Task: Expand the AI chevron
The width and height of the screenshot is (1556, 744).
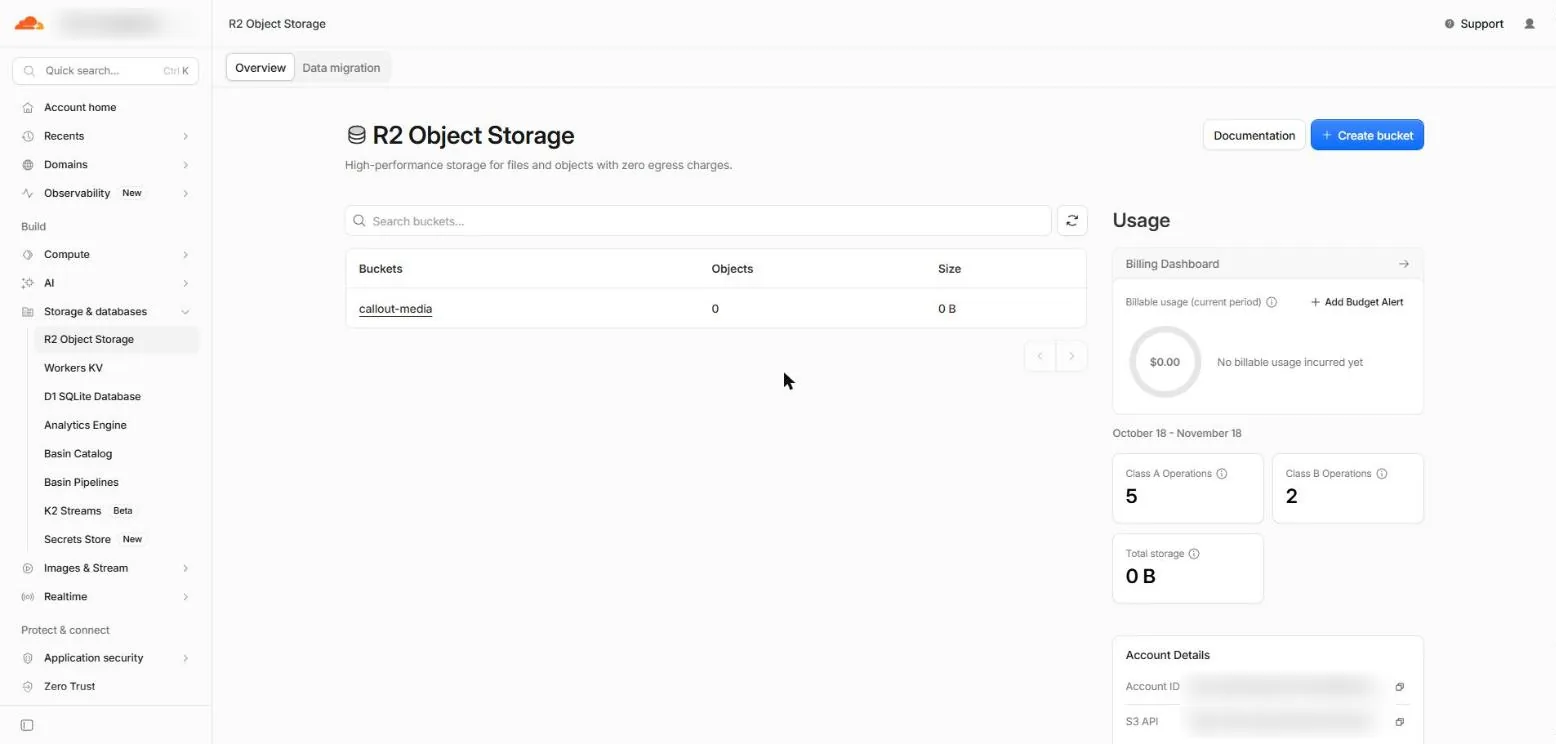Action: click(x=186, y=283)
